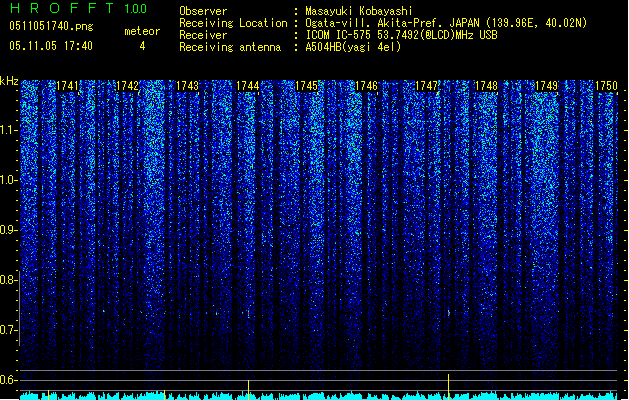The image size is (629, 400).
Task: Click the 1.0 kHz frequency label
Action: point(8,180)
